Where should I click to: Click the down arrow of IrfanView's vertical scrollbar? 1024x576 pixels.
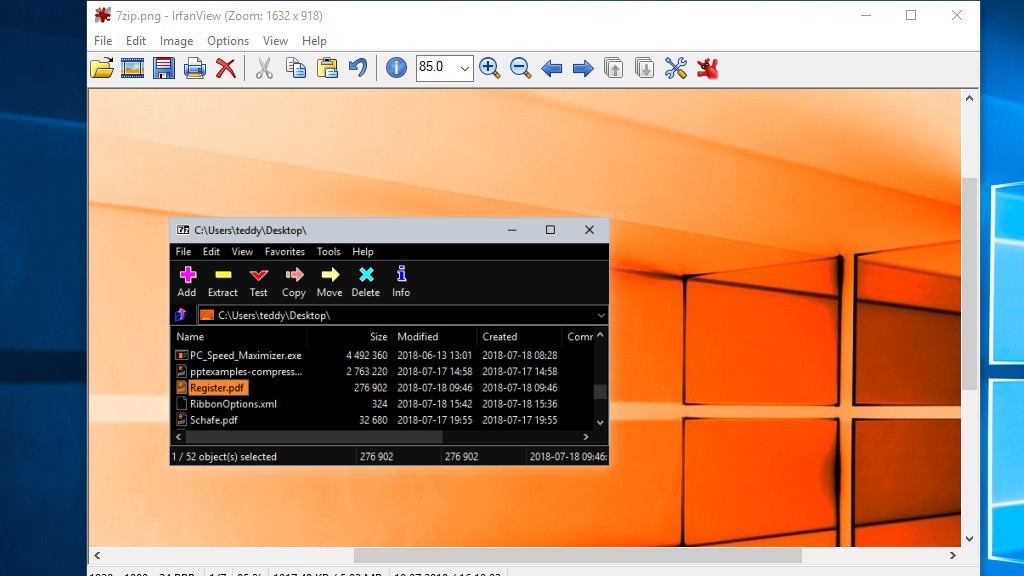point(969,539)
